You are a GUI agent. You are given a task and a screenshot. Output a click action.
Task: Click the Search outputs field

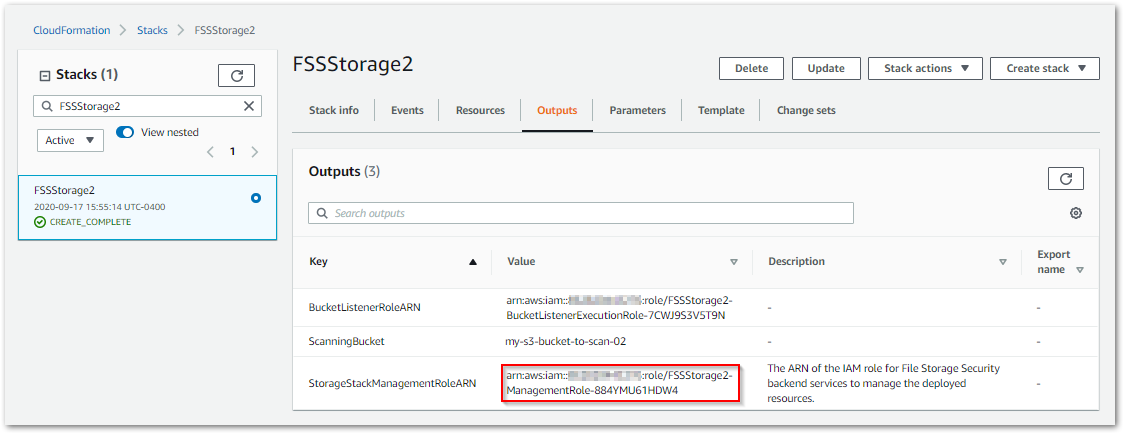coord(590,213)
